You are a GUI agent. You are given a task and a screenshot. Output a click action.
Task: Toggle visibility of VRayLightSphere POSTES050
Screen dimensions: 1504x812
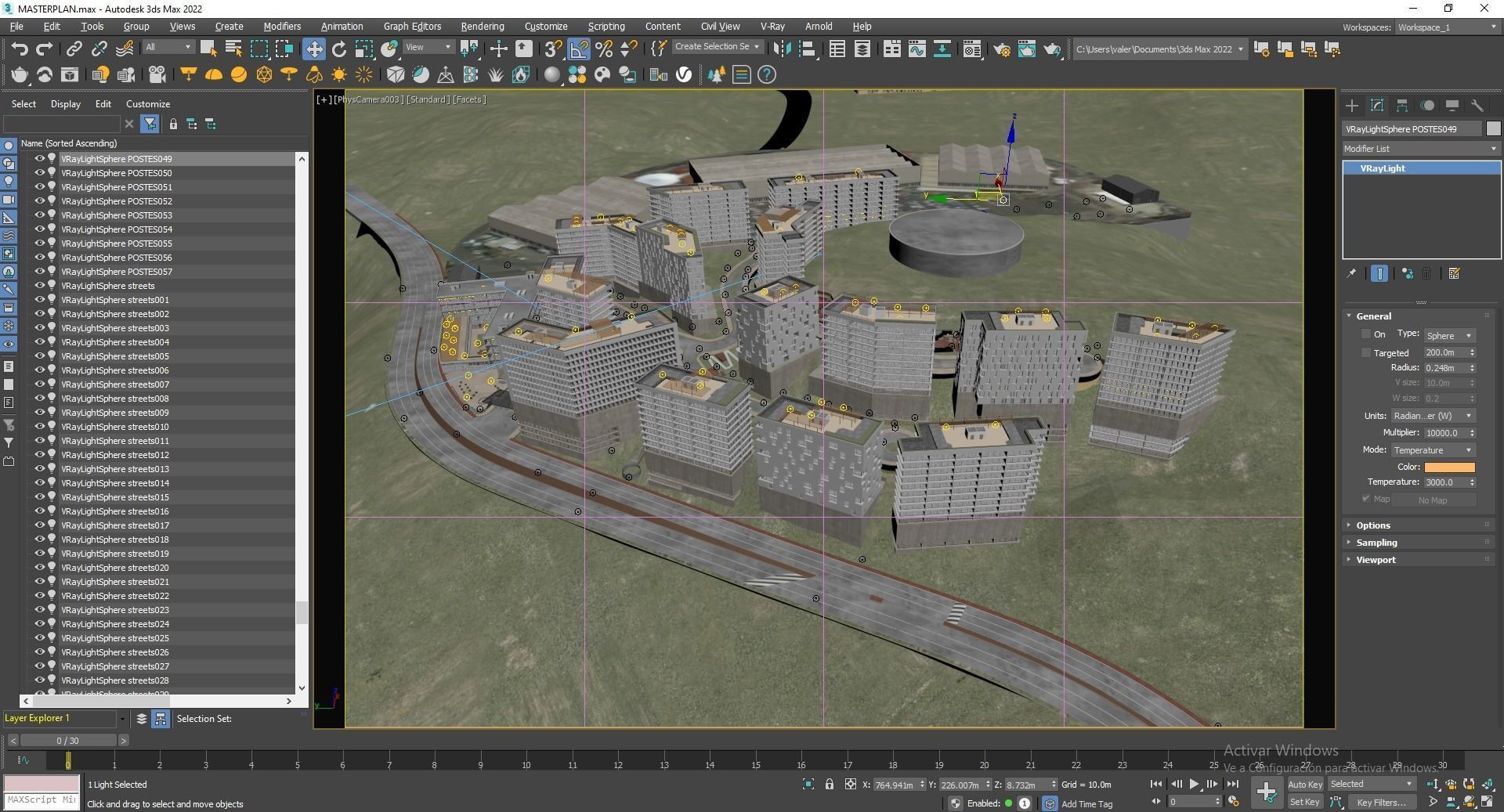39,172
